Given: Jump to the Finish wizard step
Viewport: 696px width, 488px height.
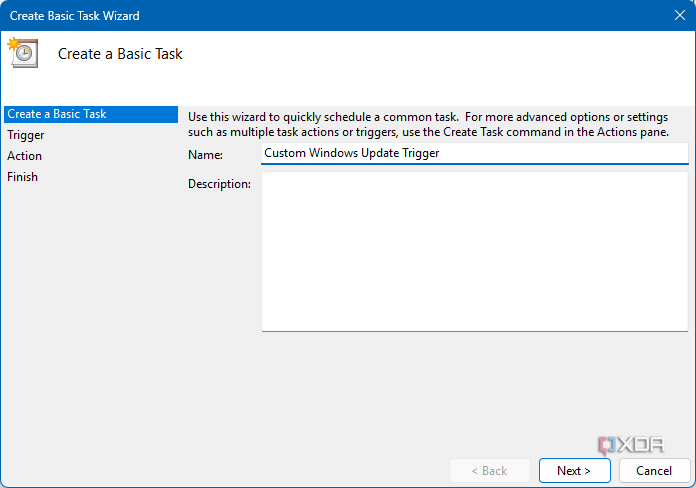Looking at the screenshot, I should pos(22,177).
